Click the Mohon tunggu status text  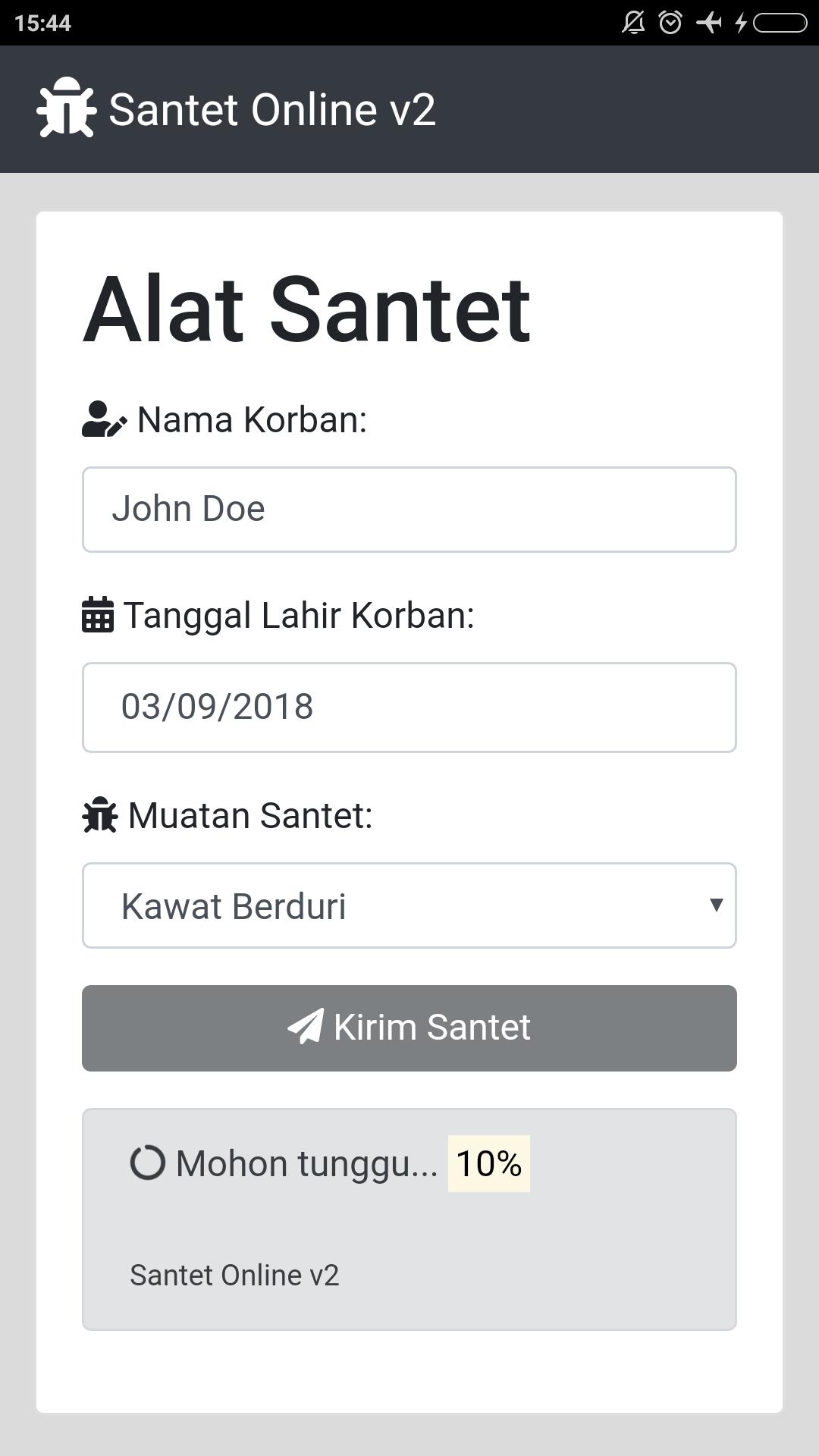click(306, 1163)
